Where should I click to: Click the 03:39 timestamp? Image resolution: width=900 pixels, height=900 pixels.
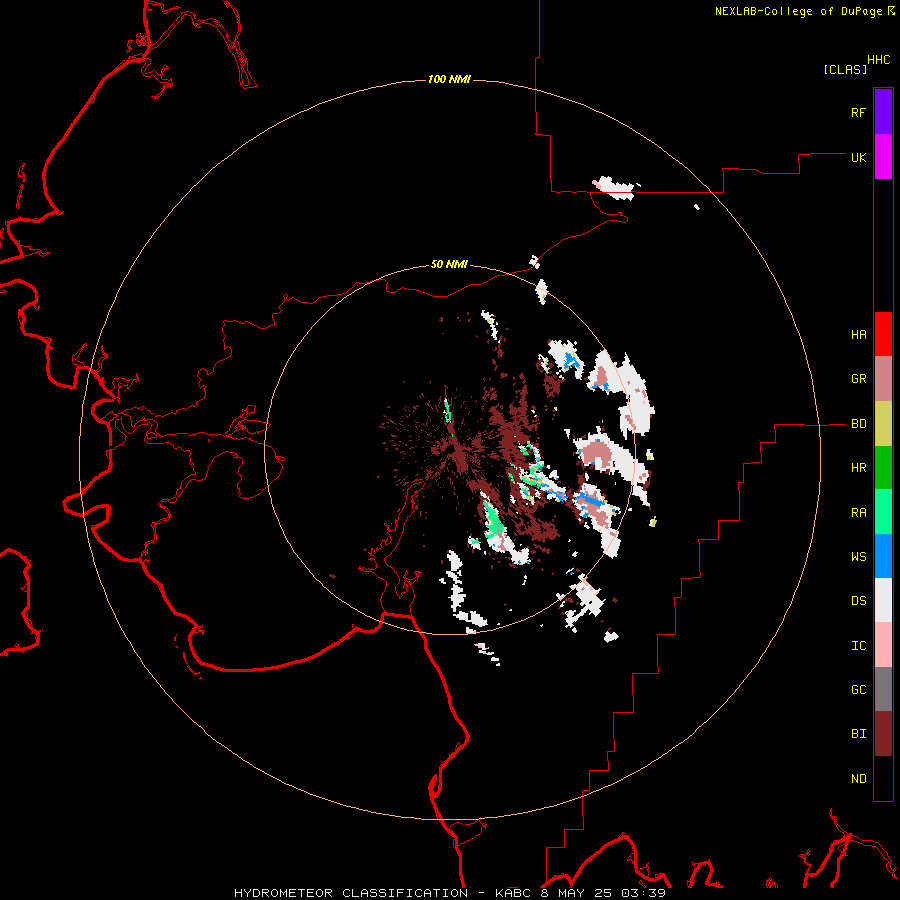click(643, 893)
